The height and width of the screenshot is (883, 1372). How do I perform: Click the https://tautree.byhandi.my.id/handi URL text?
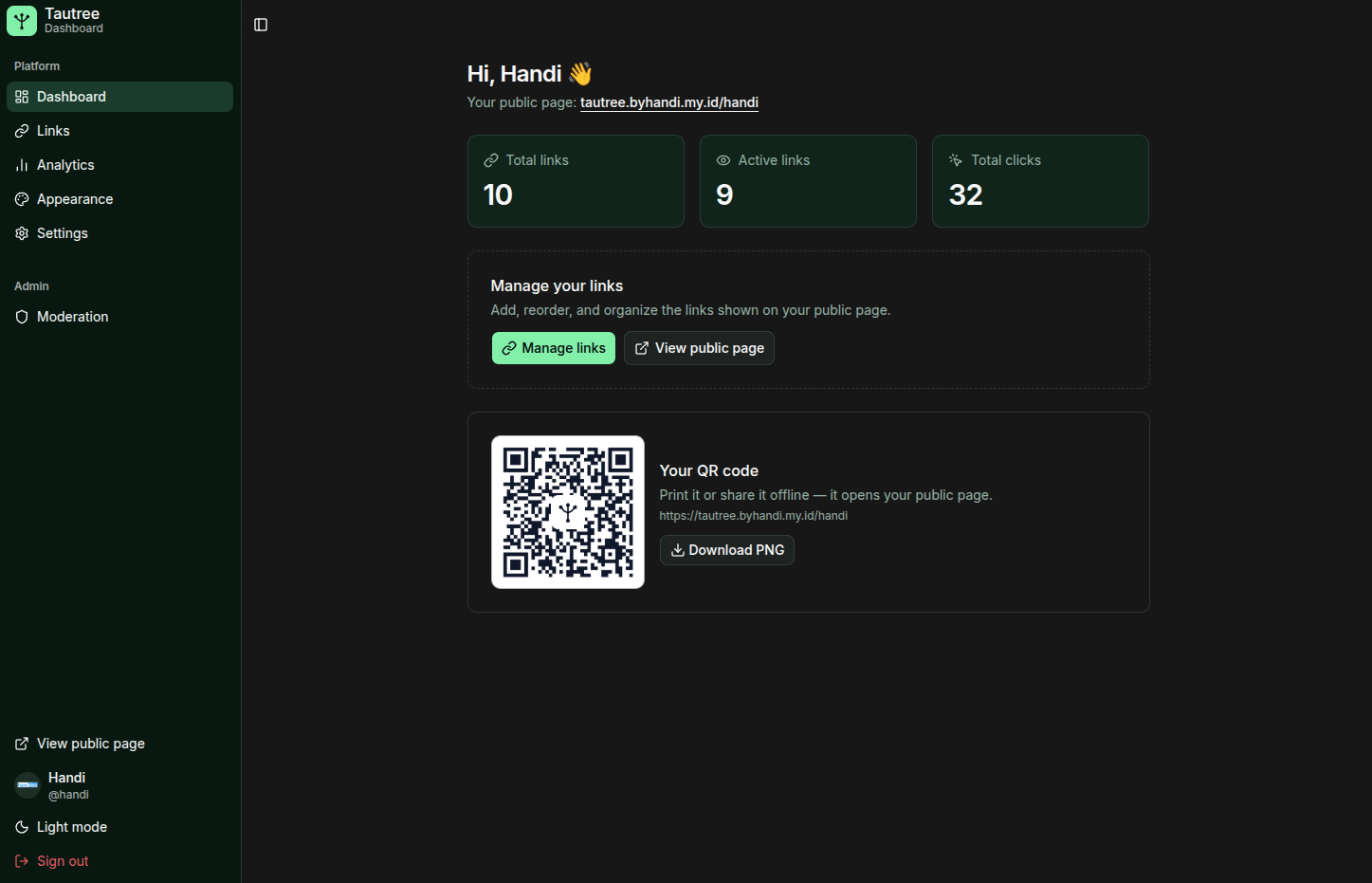[x=754, y=516]
